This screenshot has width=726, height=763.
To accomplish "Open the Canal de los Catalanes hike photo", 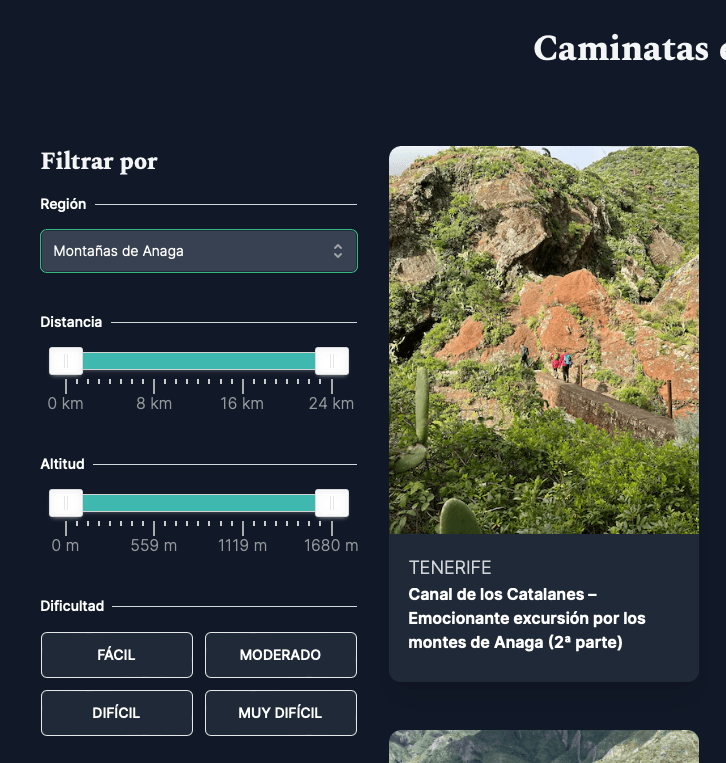I will (x=543, y=340).
